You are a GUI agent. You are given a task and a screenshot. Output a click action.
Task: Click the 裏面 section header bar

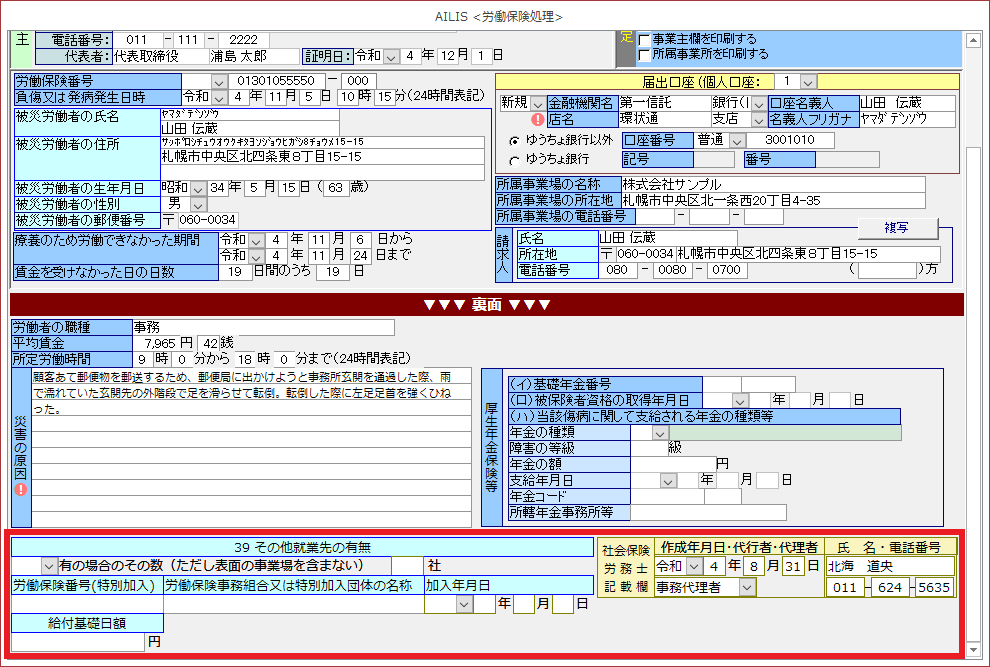487,304
